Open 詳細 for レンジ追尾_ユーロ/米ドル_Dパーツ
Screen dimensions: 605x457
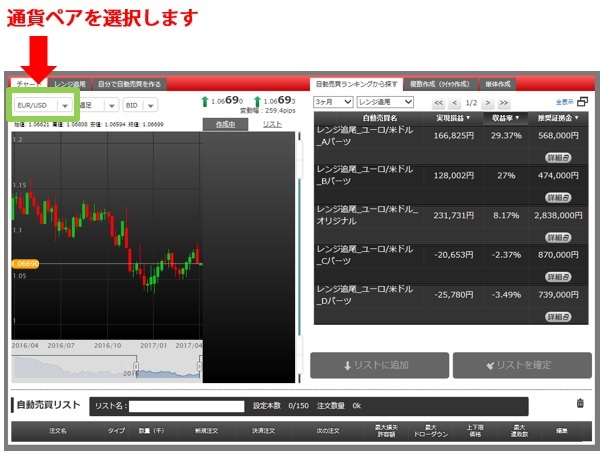pos(558,316)
